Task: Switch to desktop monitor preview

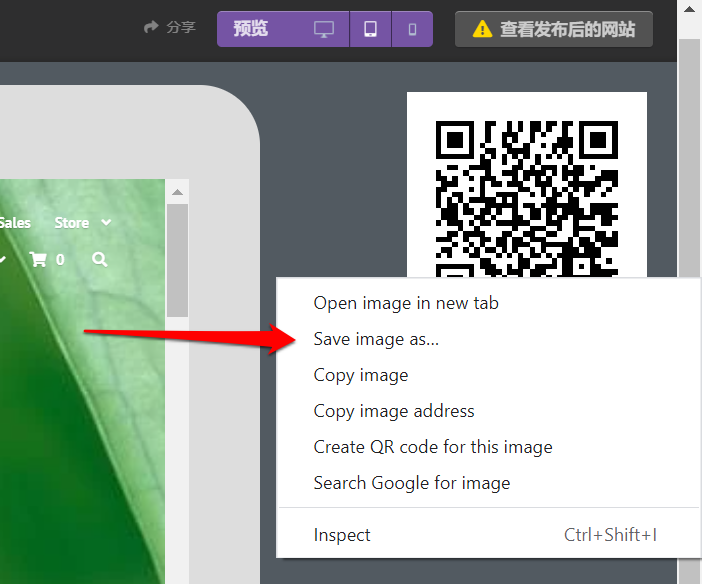Action: 324,30
